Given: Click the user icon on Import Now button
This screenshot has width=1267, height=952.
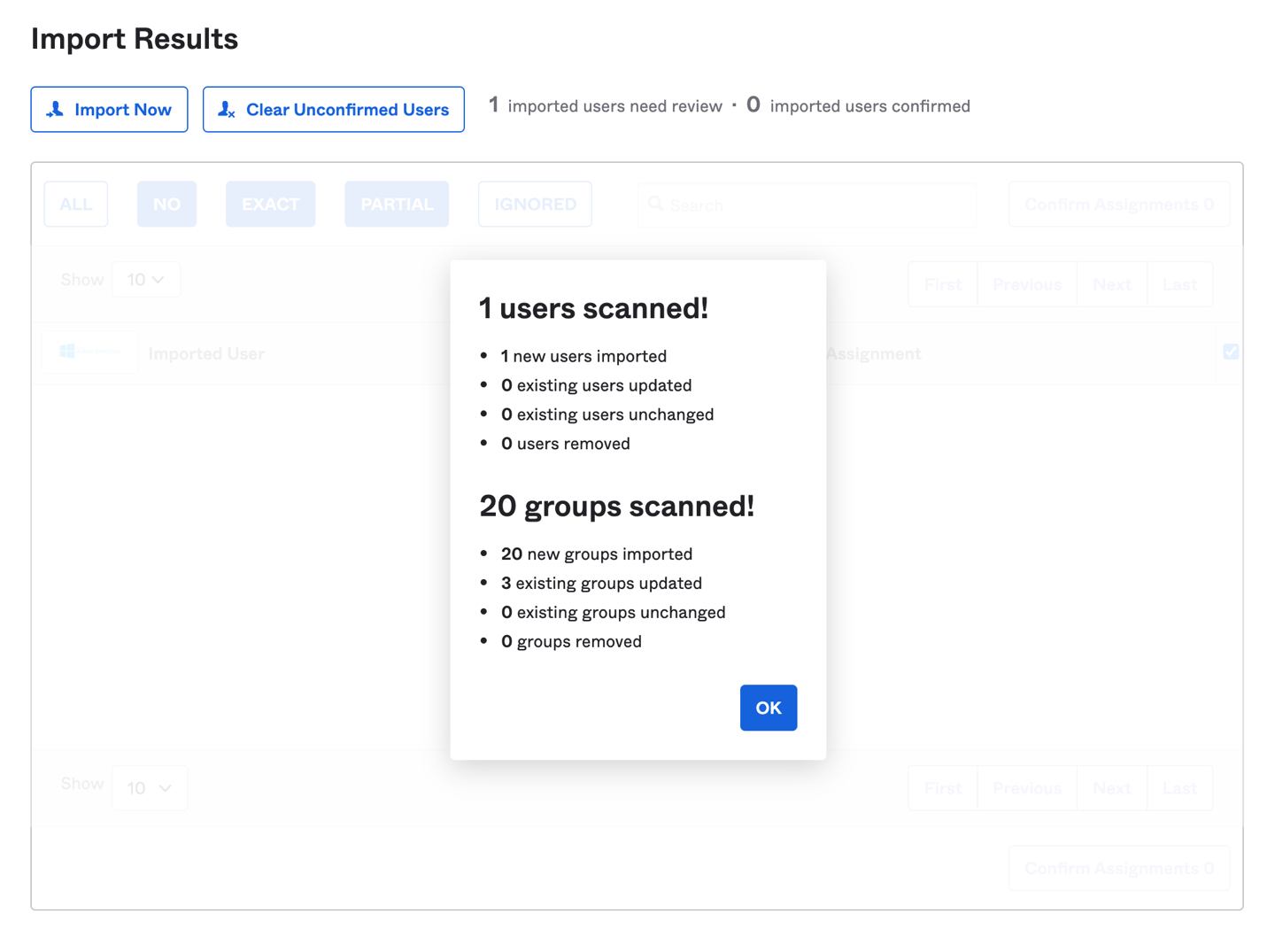Looking at the screenshot, I should coord(55,109).
